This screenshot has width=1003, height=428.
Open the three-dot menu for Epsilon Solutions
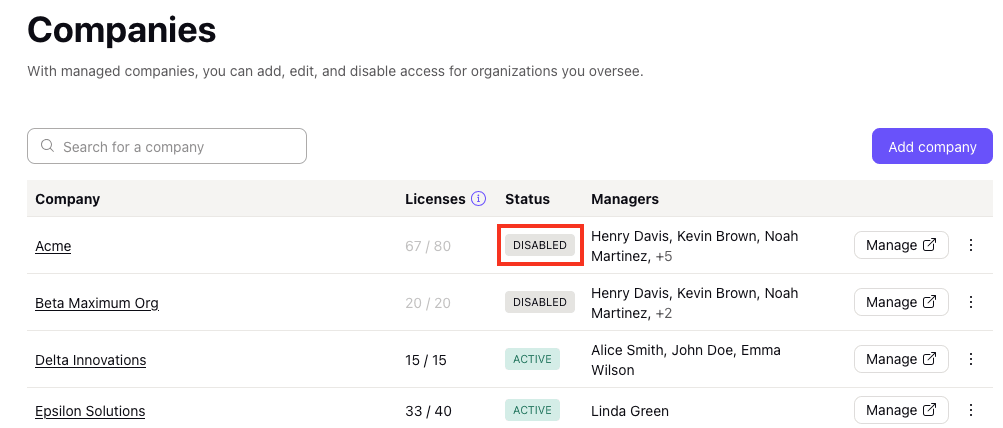[970, 410]
